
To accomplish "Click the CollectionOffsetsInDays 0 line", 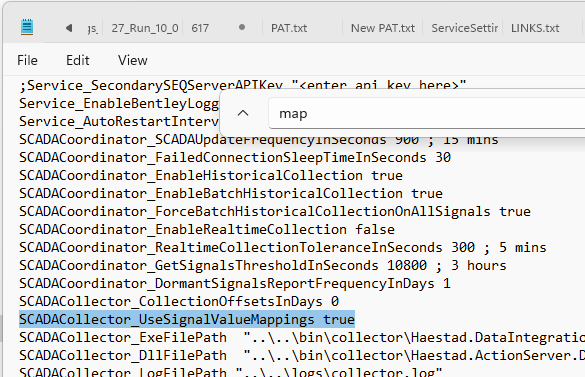I will point(179,302).
